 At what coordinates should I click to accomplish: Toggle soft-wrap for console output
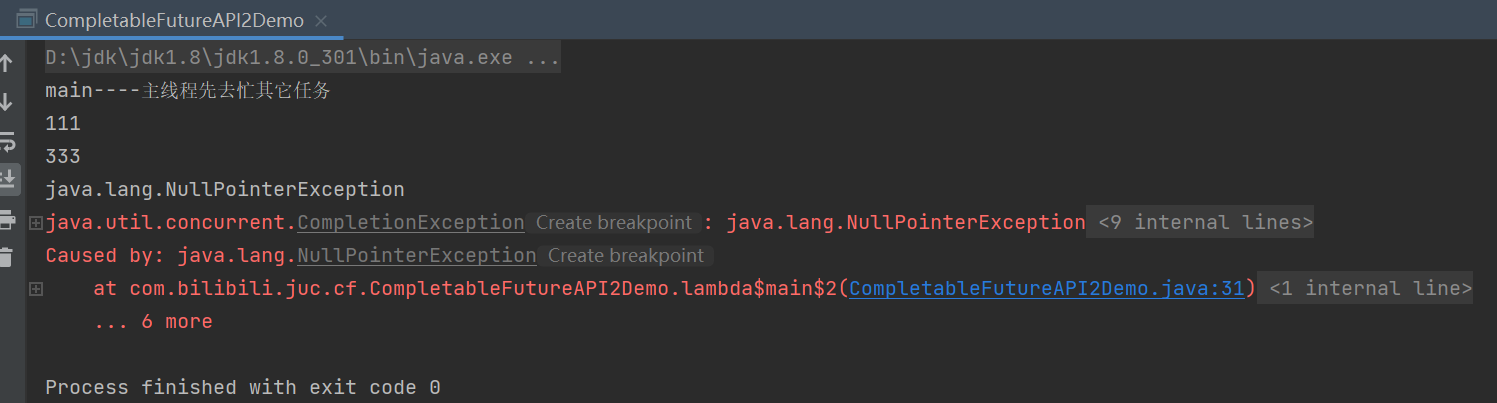7,140
